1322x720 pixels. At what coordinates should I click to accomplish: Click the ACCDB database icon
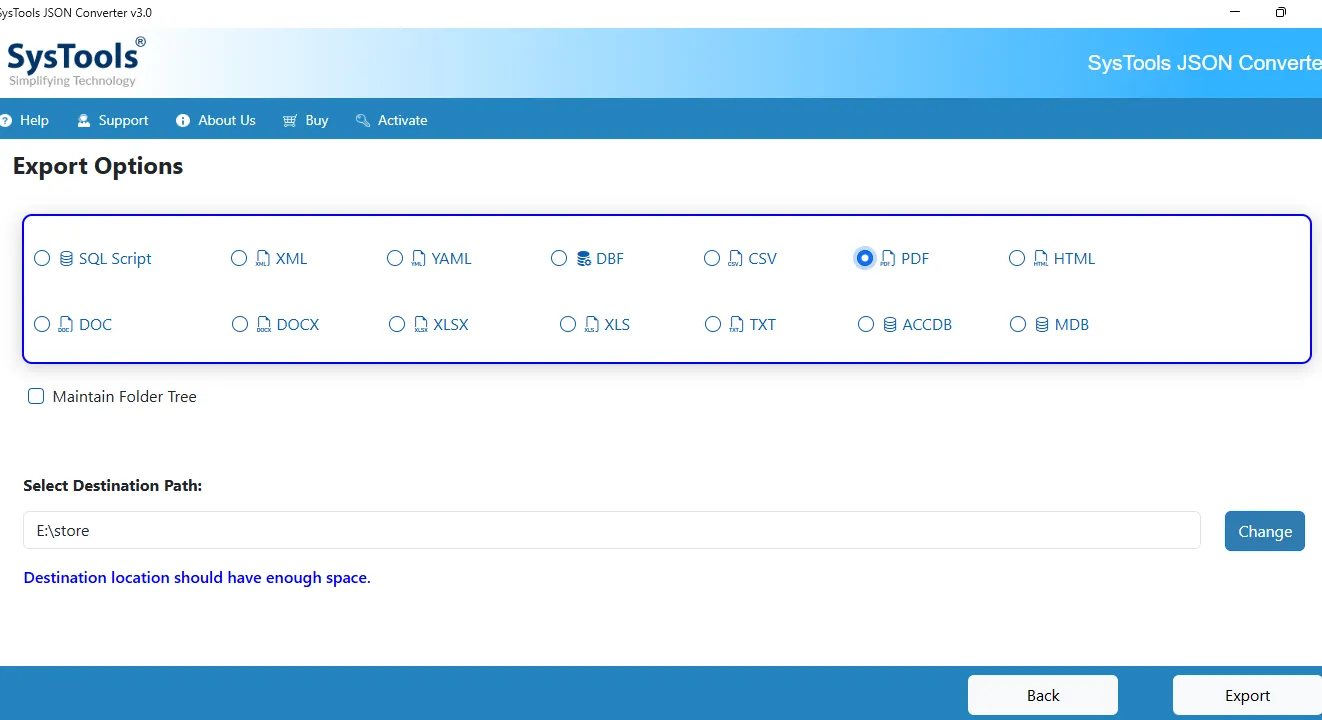pyautogui.click(x=890, y=325)
